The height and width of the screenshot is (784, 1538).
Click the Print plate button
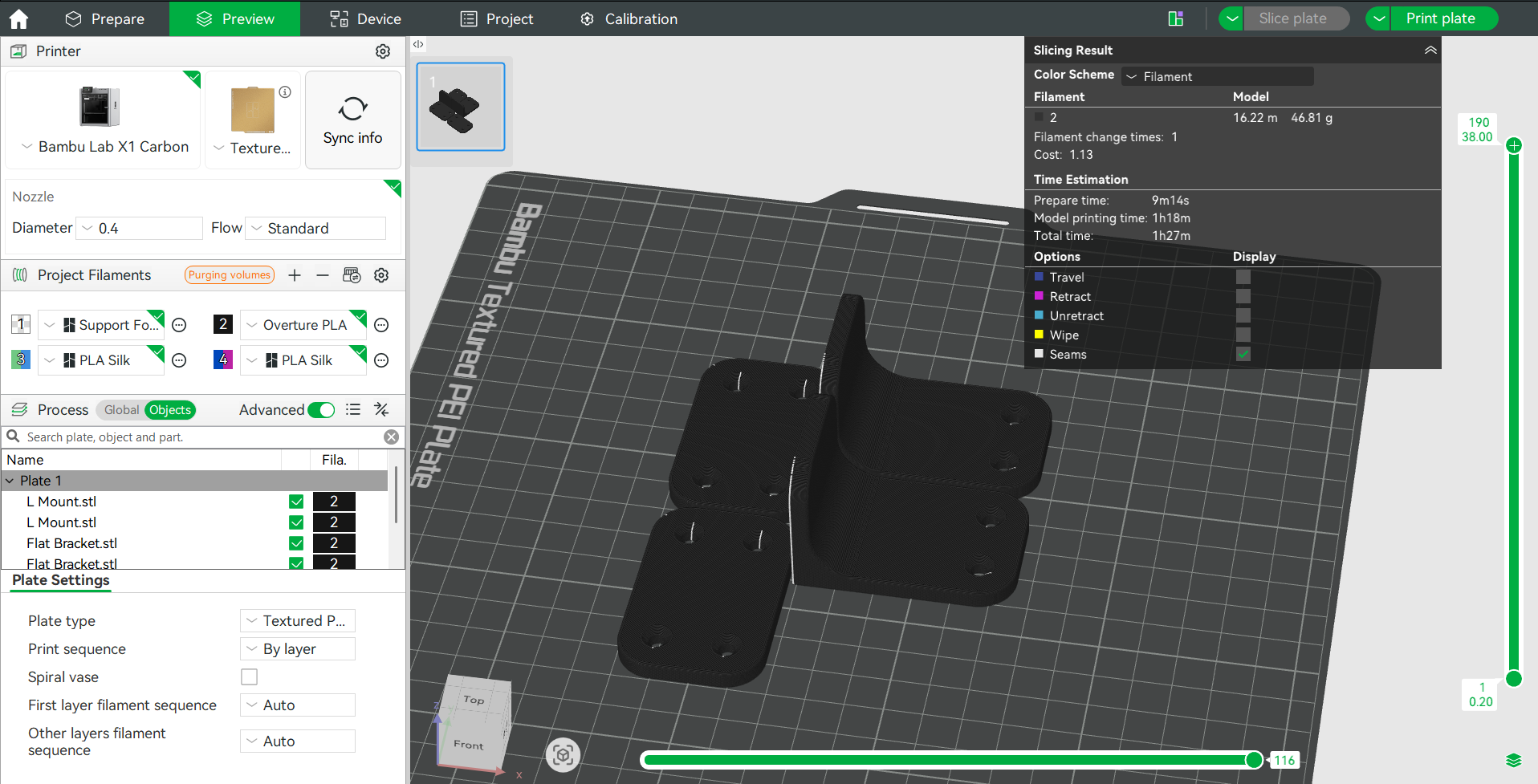point(1440,18)
